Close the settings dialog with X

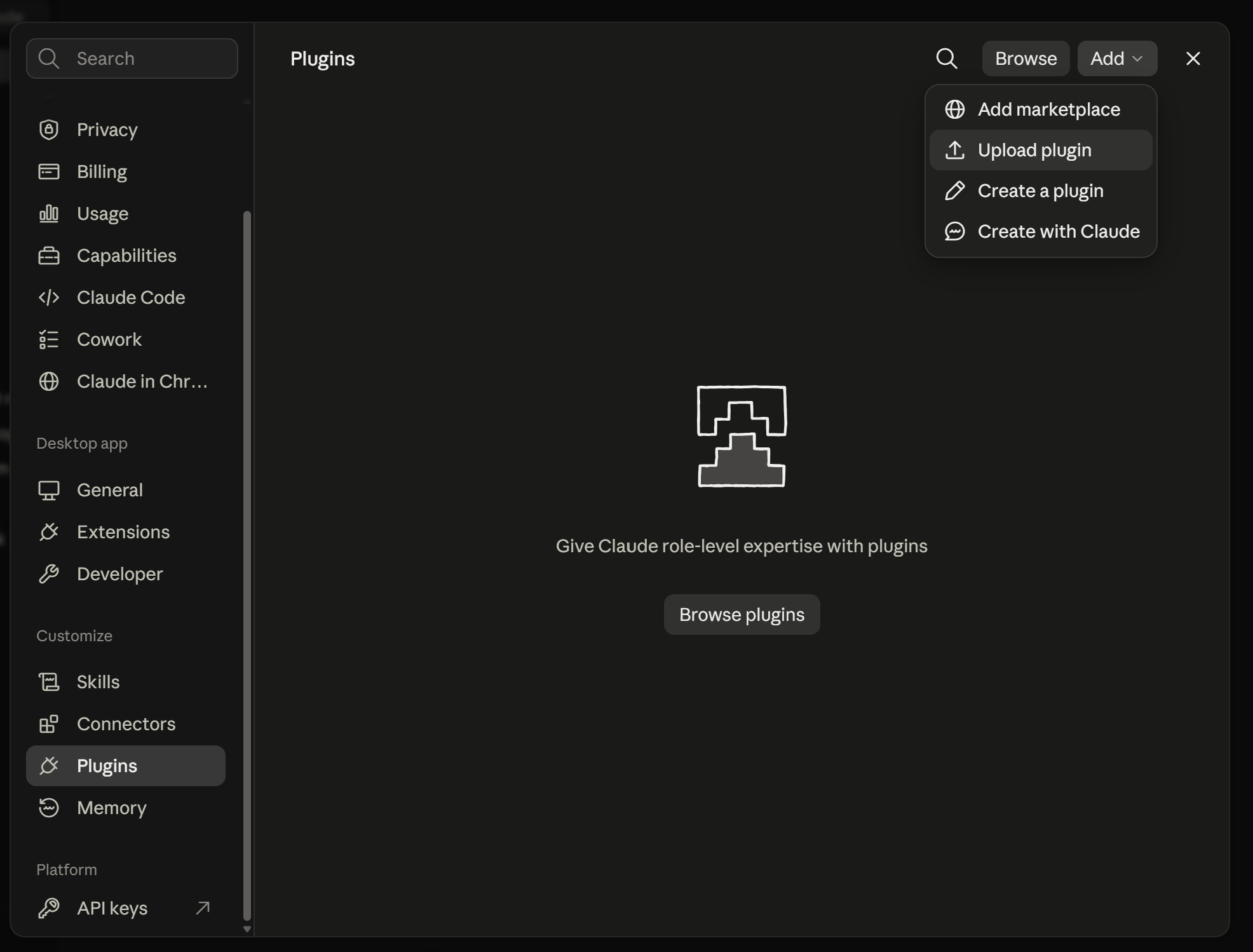pos(1193,58)
